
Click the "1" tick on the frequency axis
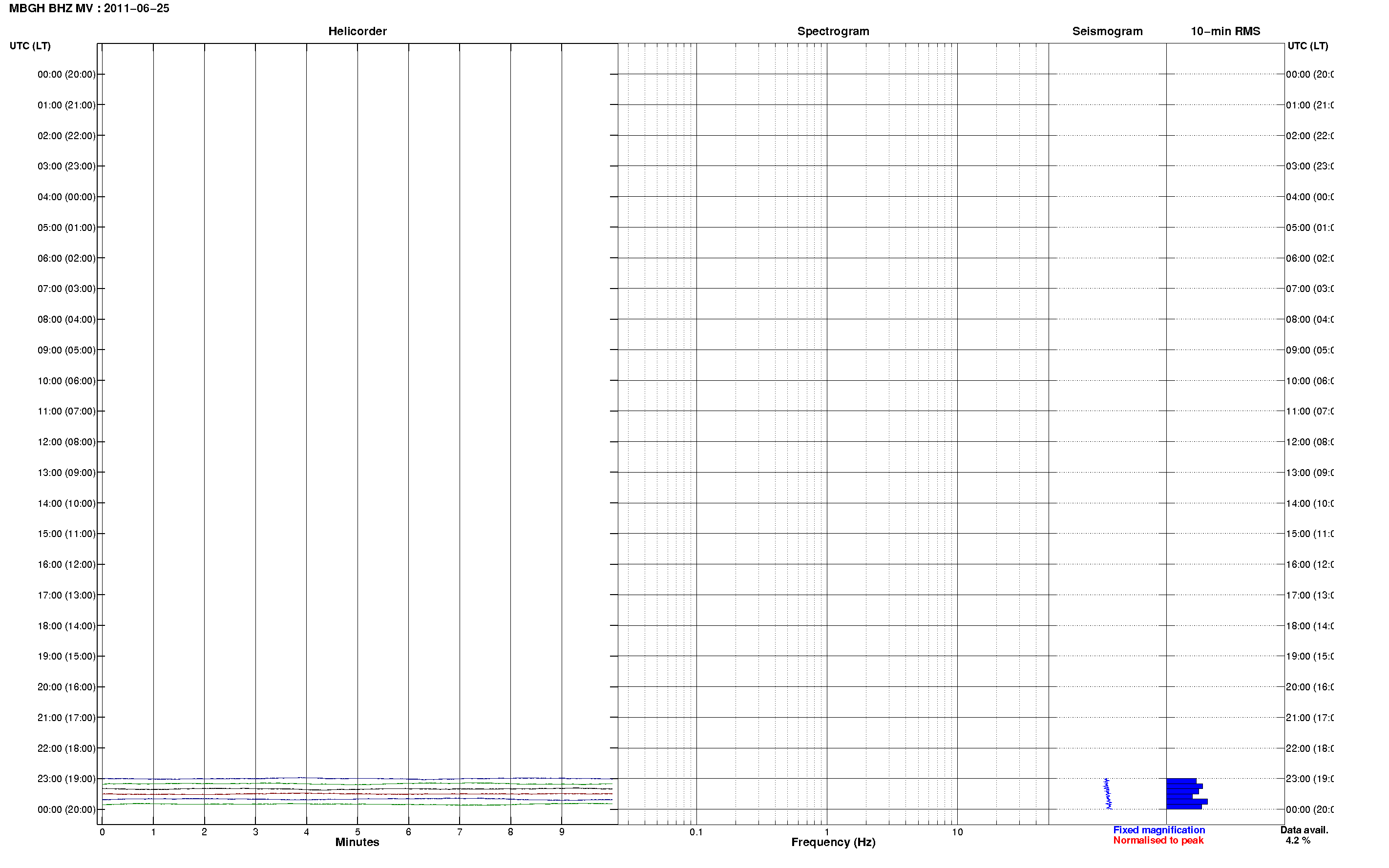coord(827,832)
